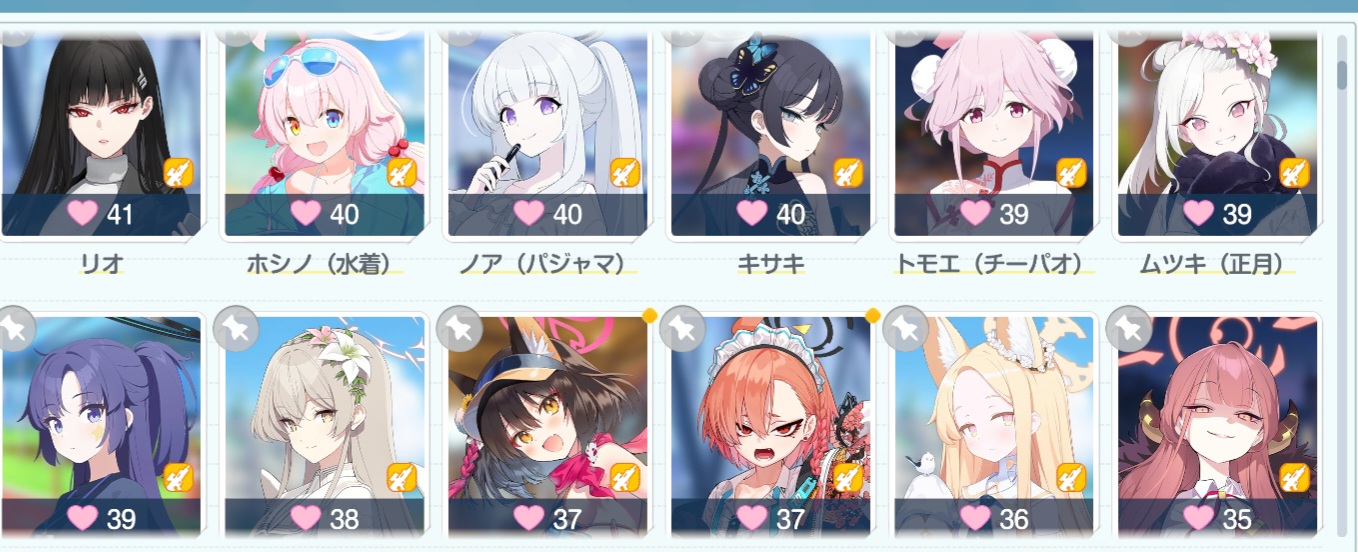Toggle pin on the fox-eared witch hat character

[460, 328]
